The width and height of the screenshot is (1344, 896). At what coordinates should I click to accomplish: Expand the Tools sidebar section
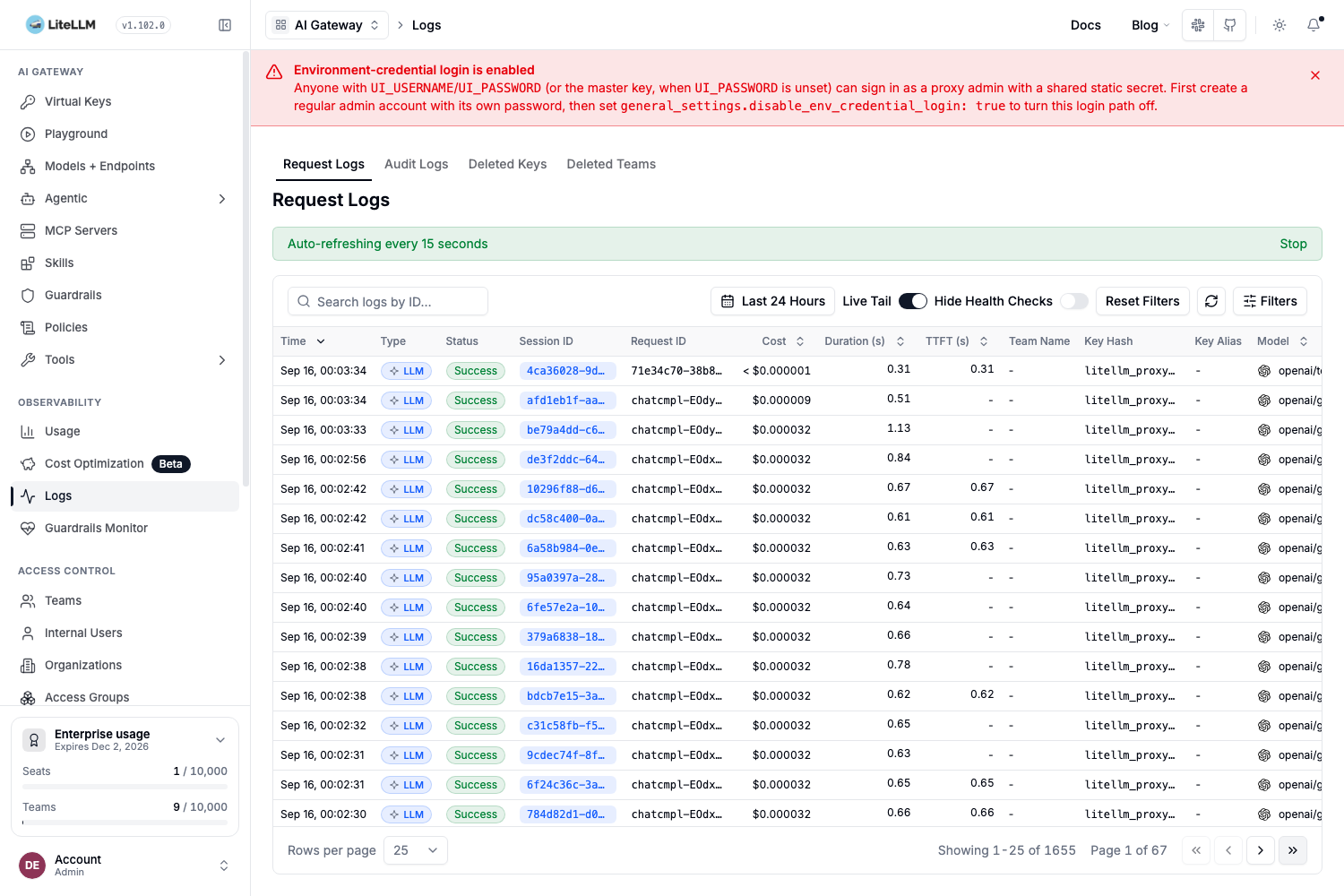125,359
